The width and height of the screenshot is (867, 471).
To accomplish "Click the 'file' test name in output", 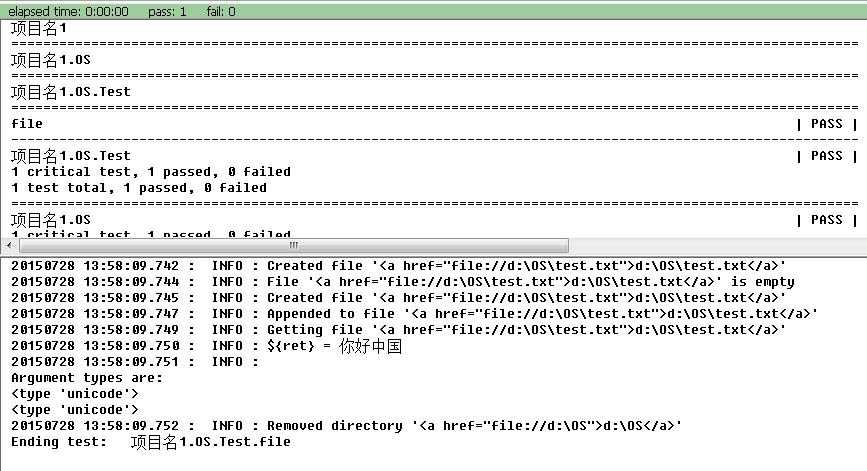I will [x=27, y=124].
